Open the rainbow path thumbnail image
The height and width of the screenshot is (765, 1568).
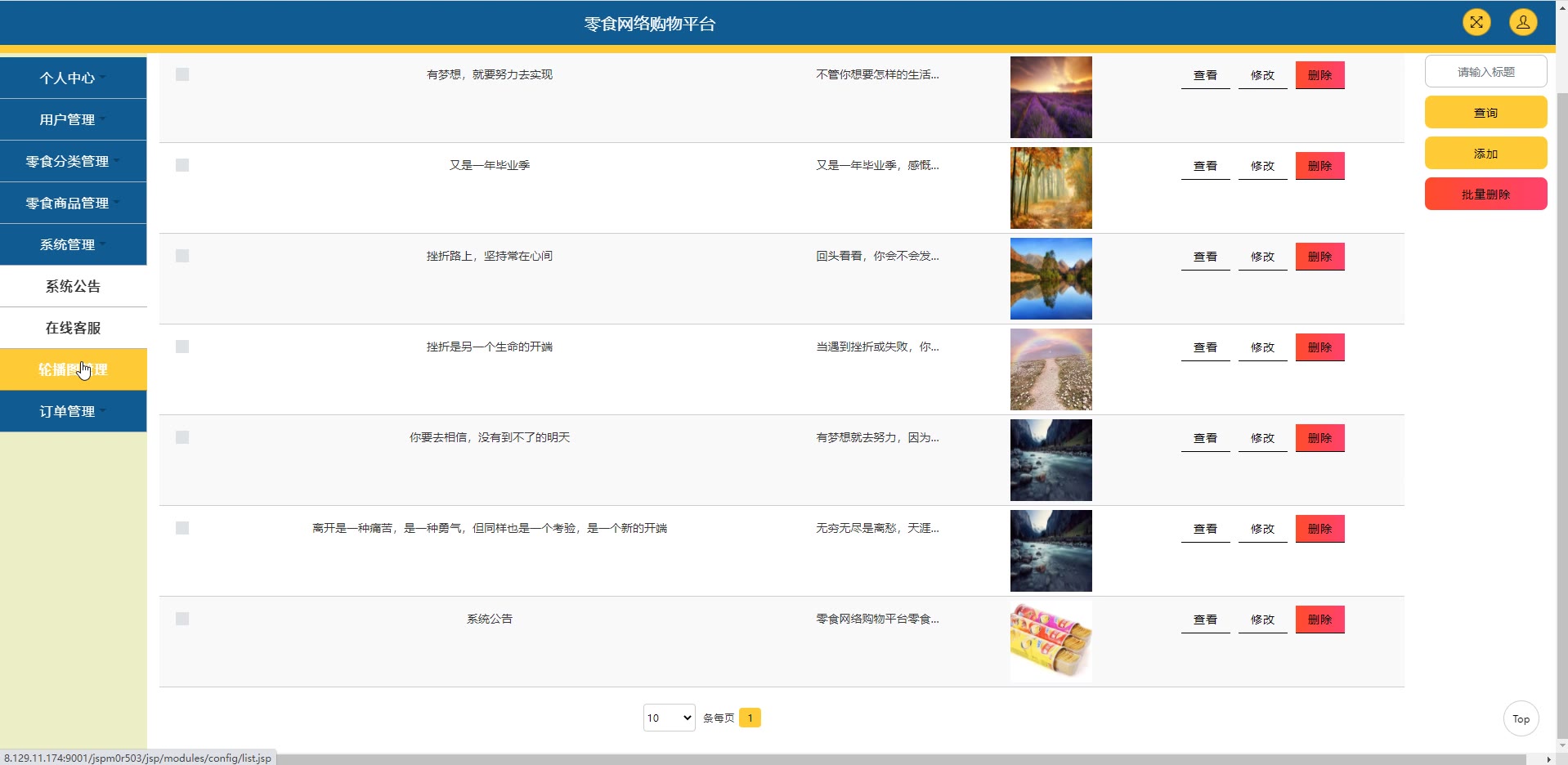tap(1051, 369)
